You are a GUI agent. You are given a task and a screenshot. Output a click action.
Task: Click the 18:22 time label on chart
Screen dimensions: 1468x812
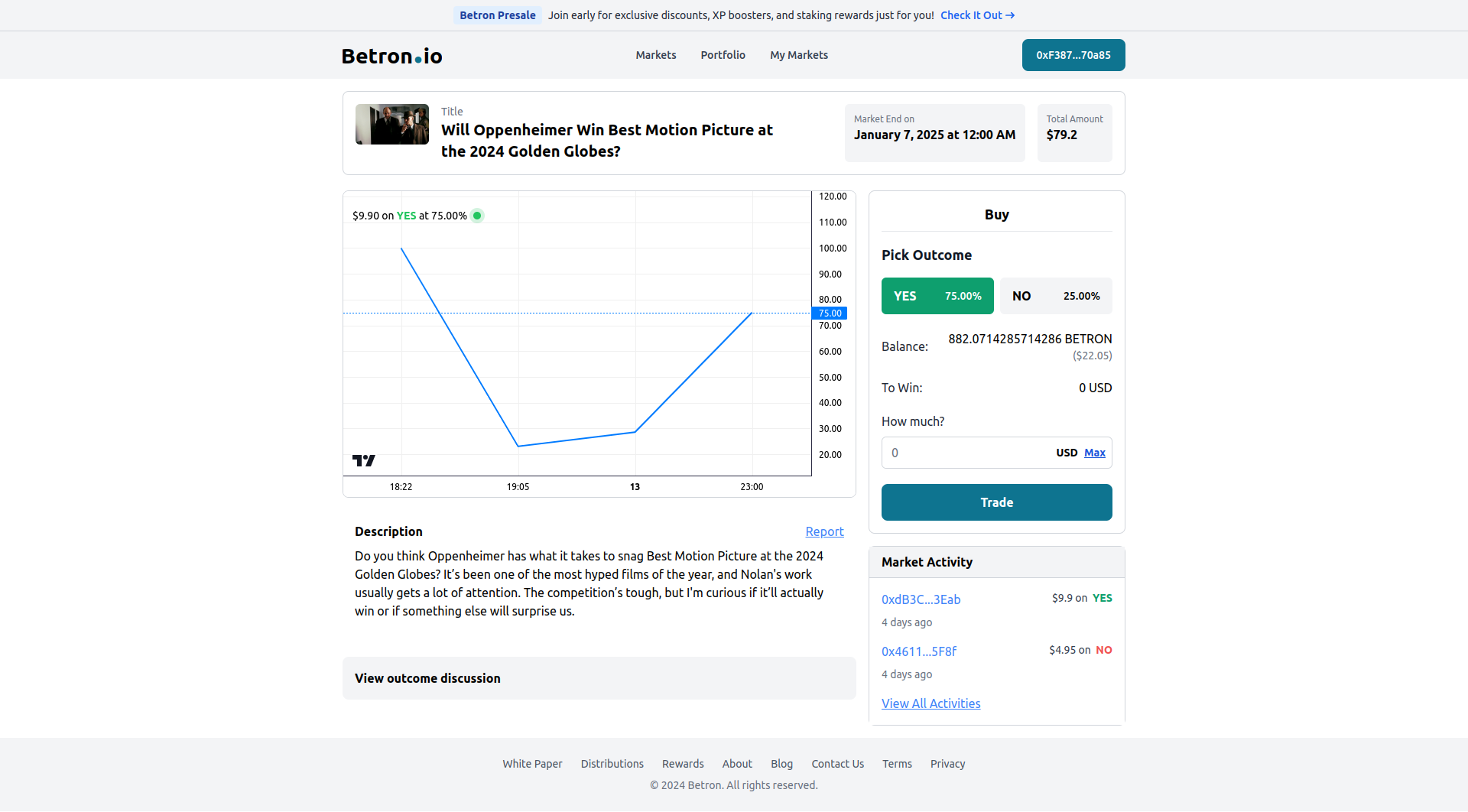tap(401, 487)
